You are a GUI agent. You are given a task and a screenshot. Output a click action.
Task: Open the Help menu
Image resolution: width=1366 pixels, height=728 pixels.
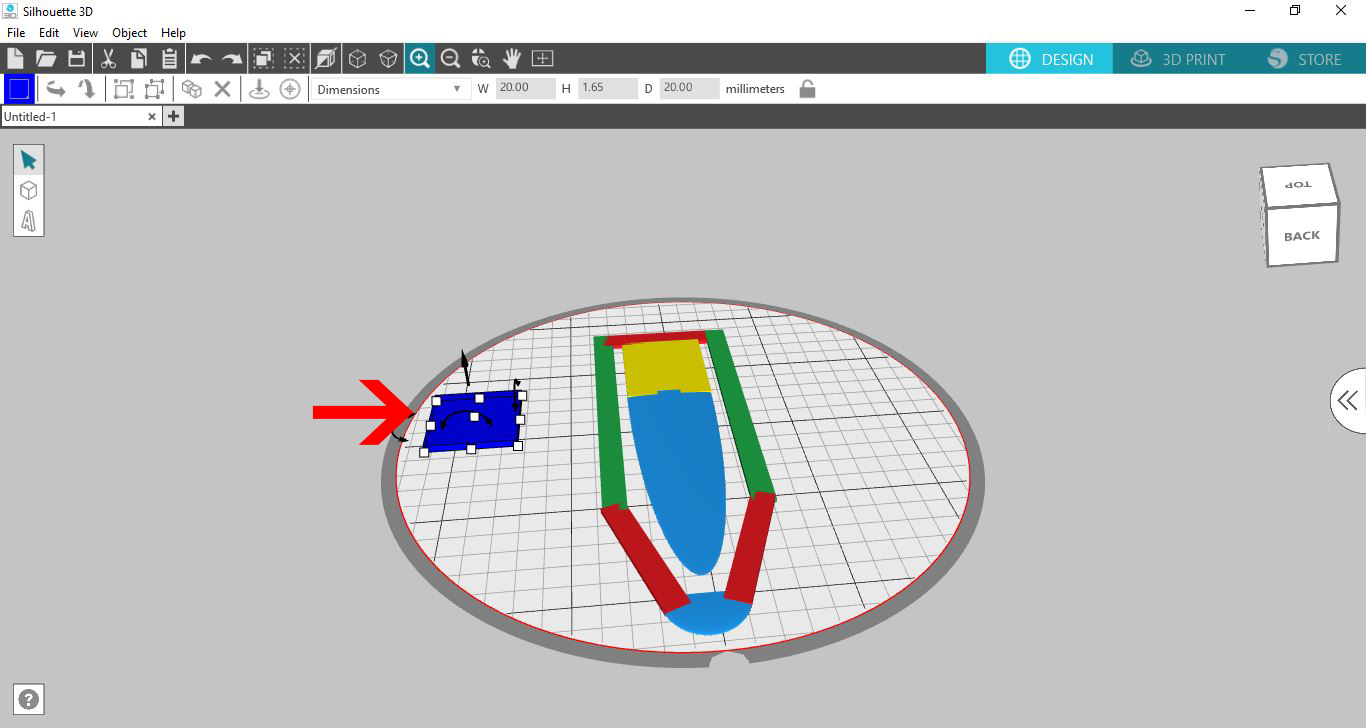(x=174, y=33)
